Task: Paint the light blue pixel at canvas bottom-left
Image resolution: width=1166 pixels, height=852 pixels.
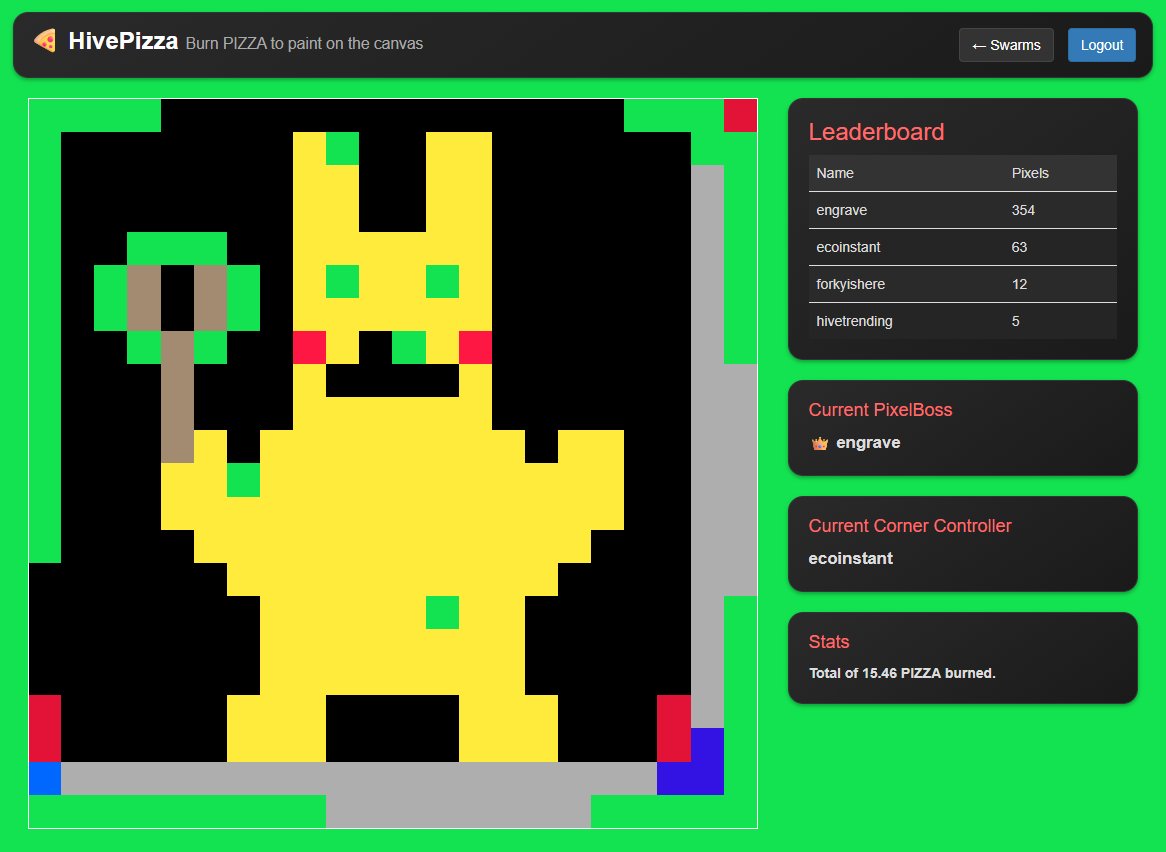Action: [x=45, y=778]
